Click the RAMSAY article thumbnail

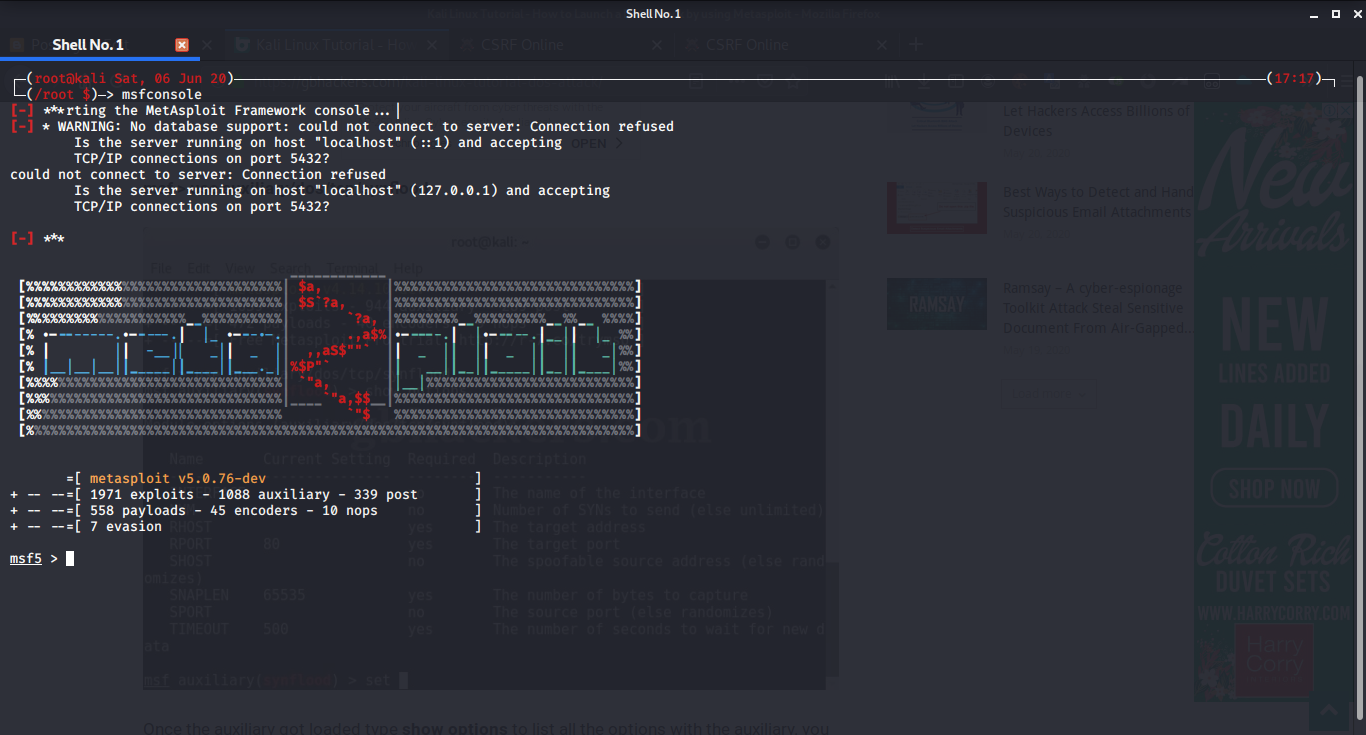pos(936,303)
